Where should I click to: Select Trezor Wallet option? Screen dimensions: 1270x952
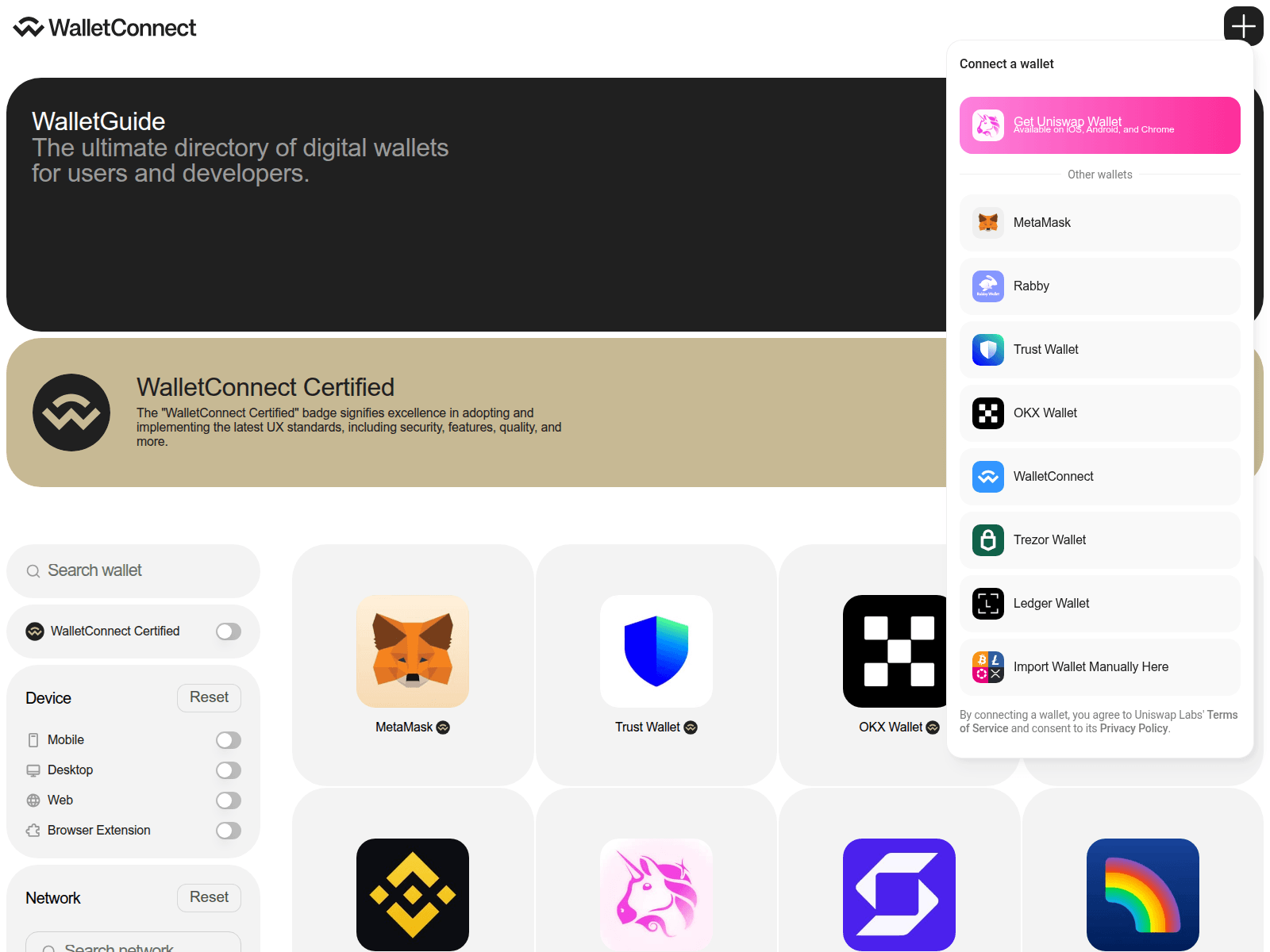(1100, 540)
